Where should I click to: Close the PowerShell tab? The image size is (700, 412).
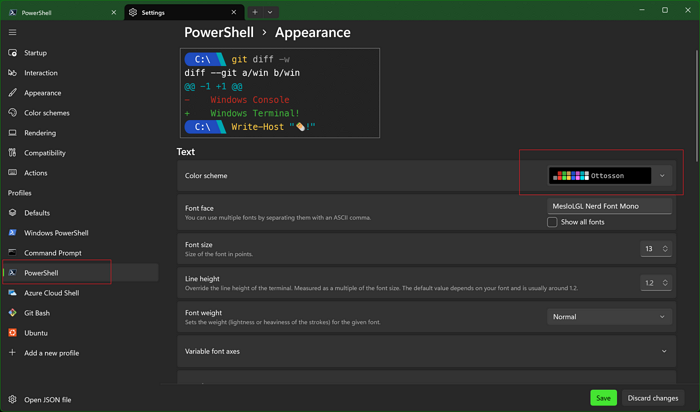click(113, 12)
